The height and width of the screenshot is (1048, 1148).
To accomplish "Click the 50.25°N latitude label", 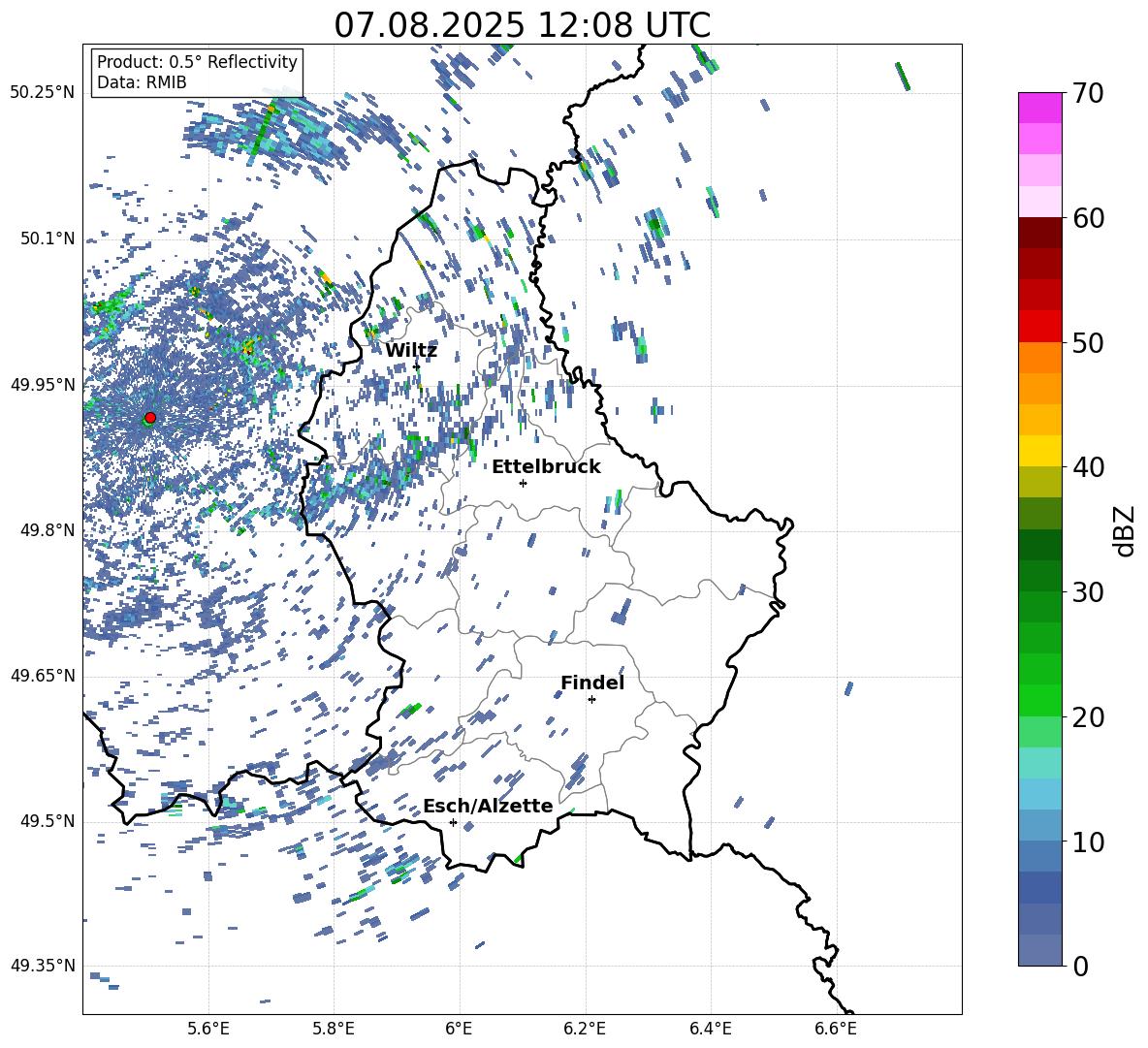I will pos(43,93).
